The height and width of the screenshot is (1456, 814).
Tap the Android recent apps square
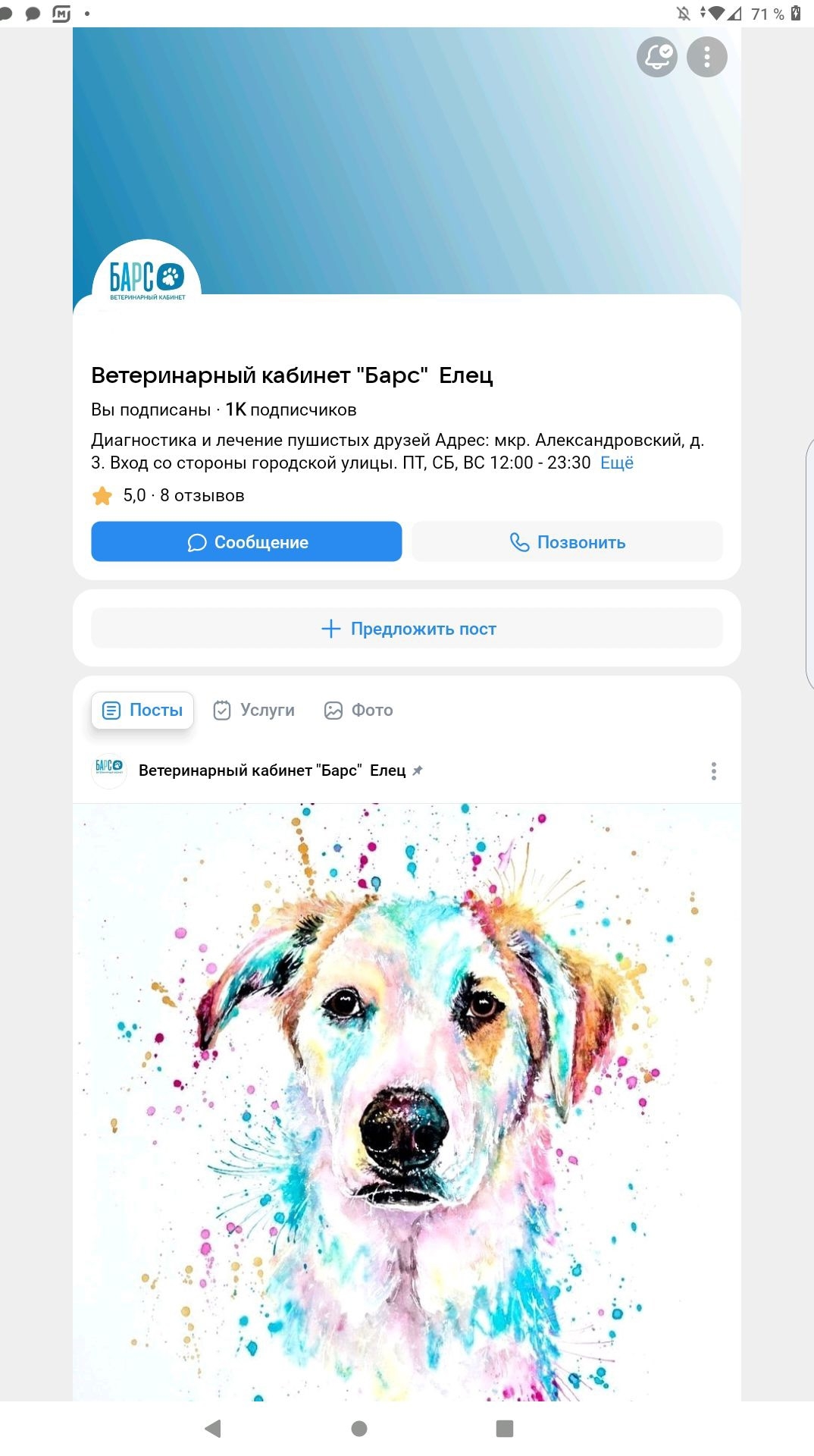[x=505, y=1429]
